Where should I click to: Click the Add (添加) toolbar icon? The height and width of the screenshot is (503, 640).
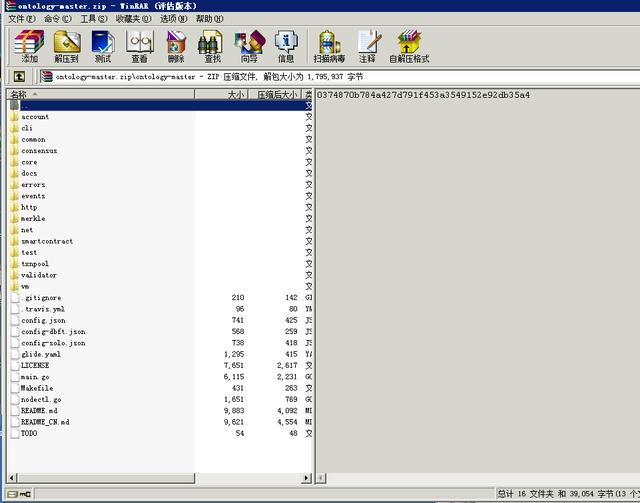(29, 46)
